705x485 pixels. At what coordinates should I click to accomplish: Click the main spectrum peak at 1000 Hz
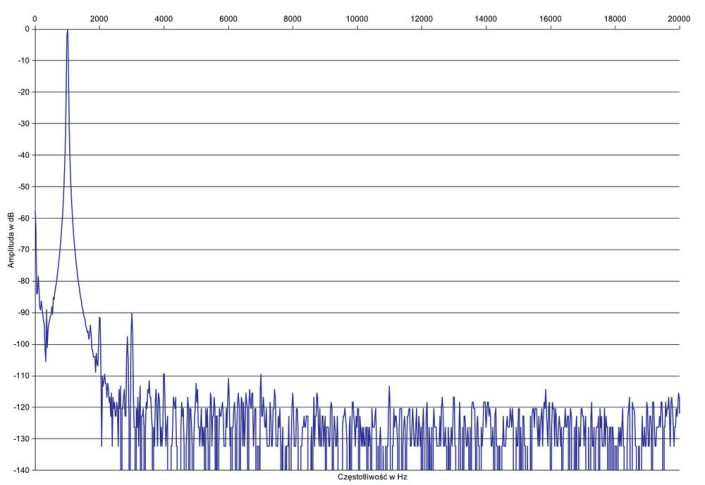67,33
